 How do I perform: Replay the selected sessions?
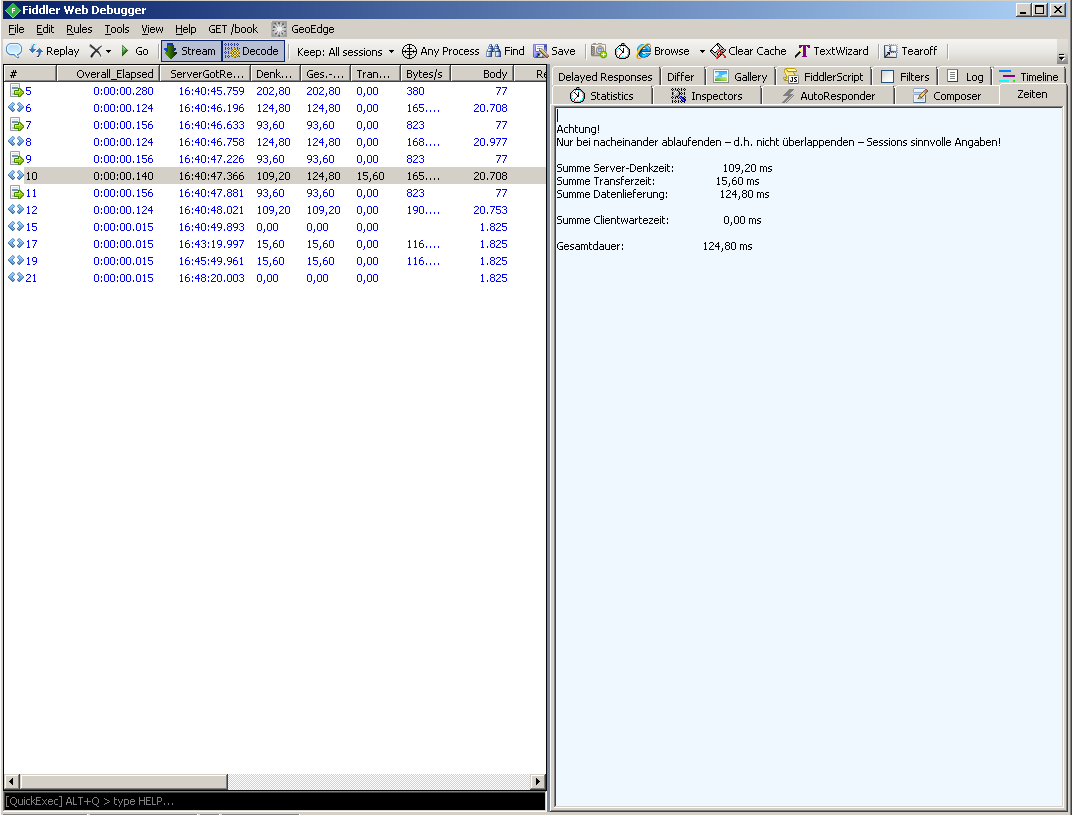[x=54, y=51]
